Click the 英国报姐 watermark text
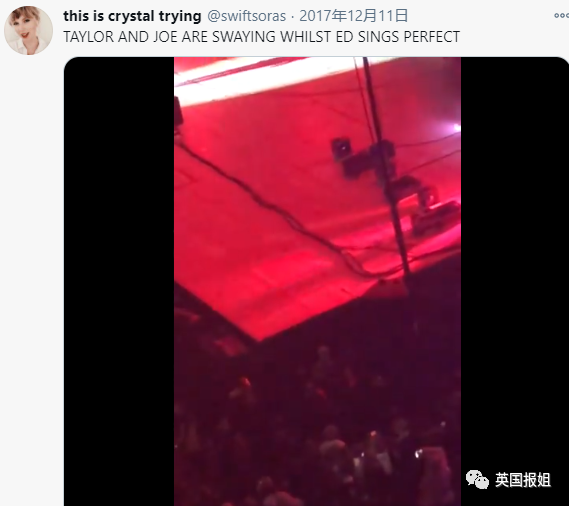The width and height of the screenshot is (569, 506). tap(523, 480)
